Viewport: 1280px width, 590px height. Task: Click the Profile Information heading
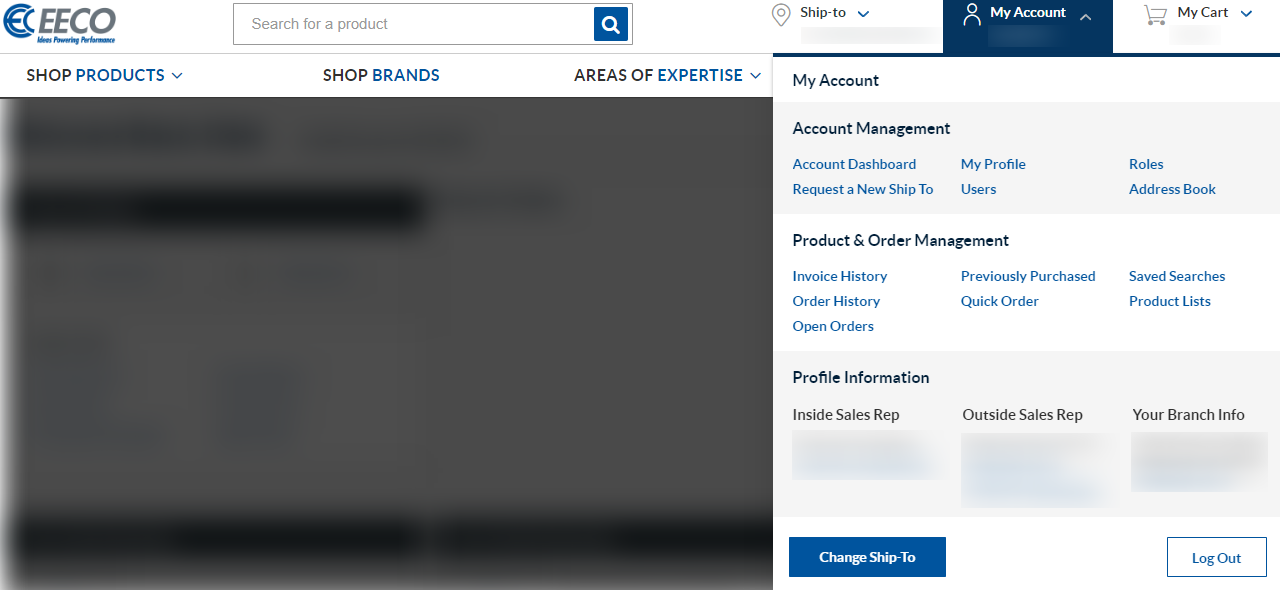click(x=861, y=377)
